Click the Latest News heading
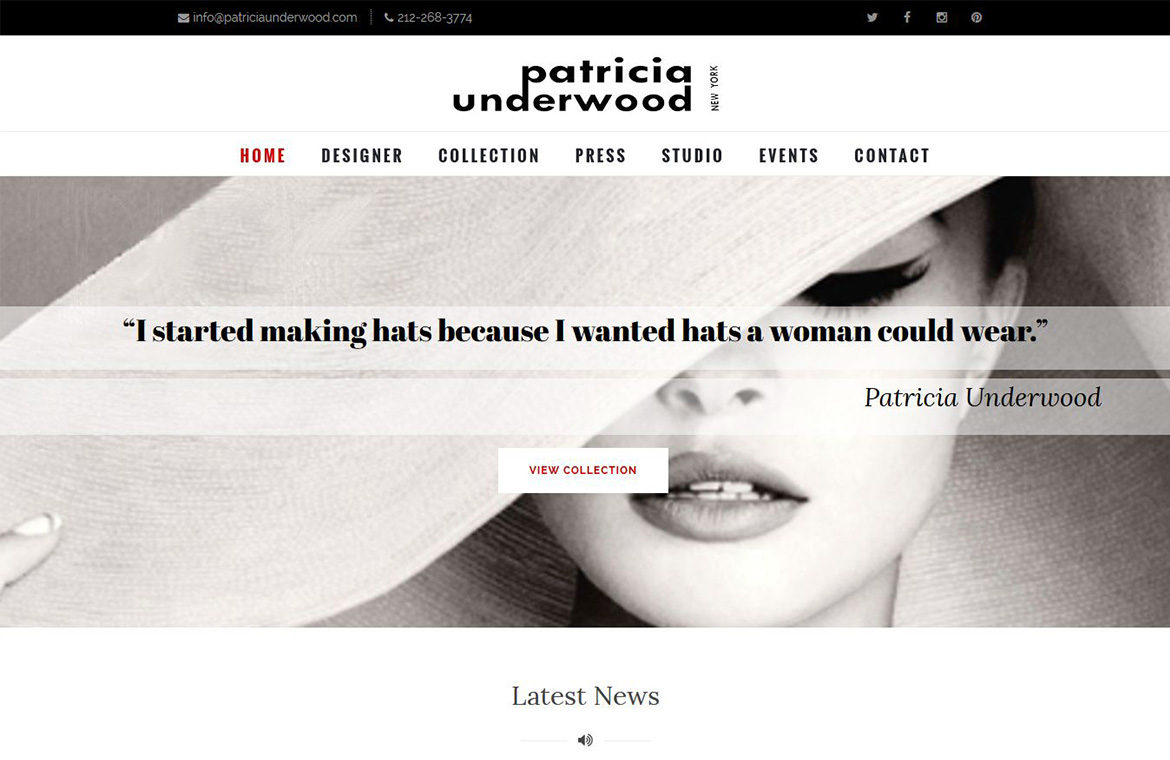Screen dimensions: 1170x760 (585, 696)
